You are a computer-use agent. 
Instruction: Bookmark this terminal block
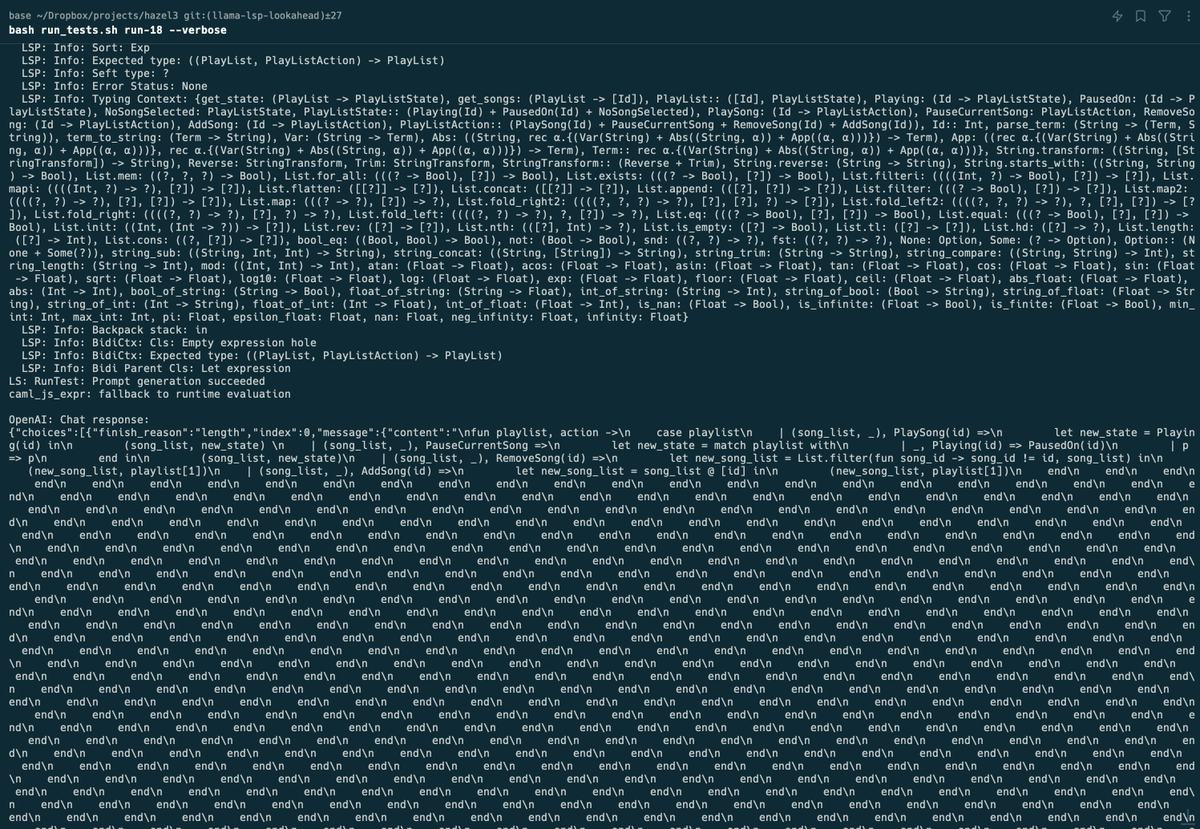point(1141,16)
